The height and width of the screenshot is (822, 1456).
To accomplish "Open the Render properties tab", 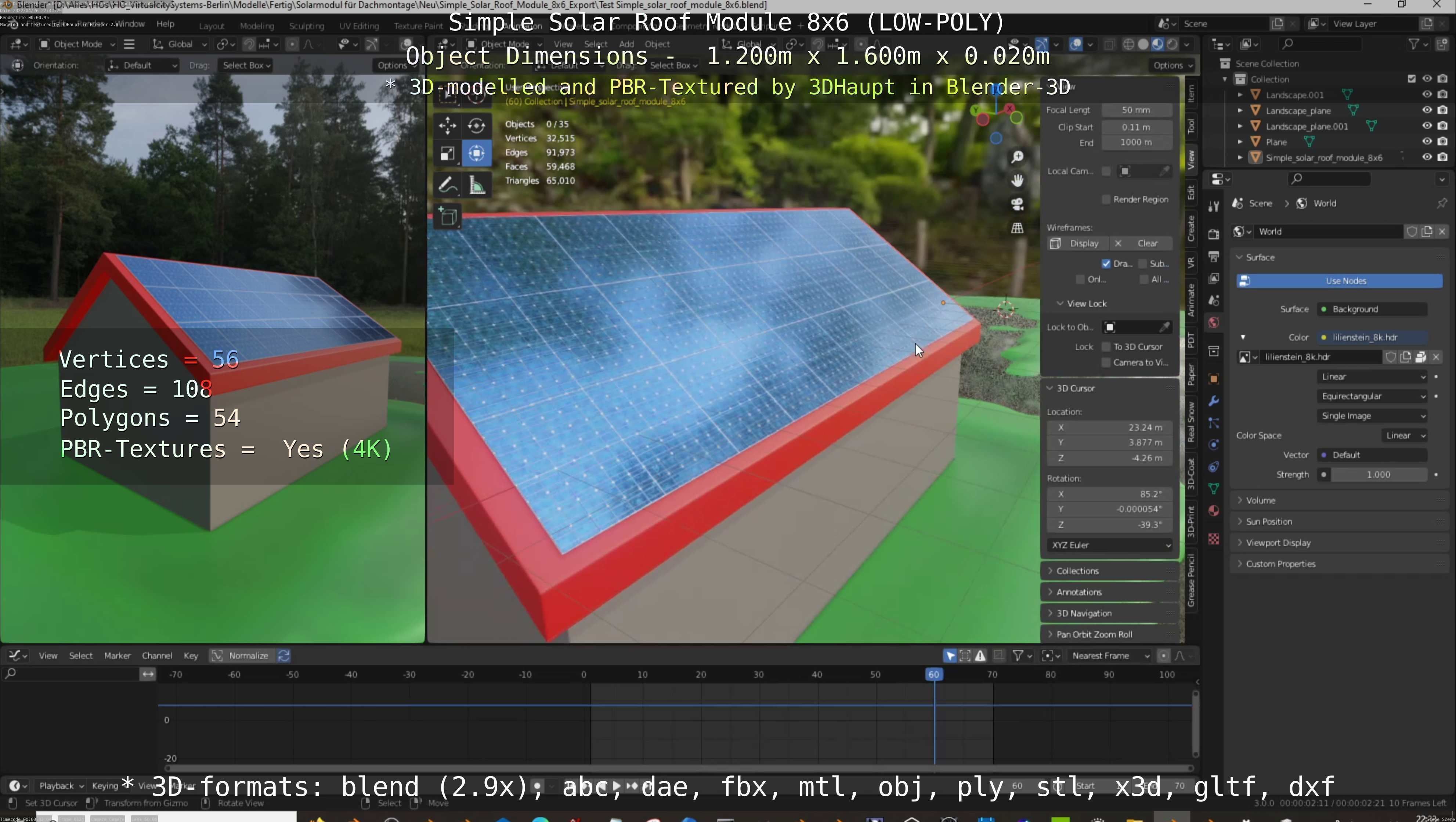I will [x=1214, y=234].
